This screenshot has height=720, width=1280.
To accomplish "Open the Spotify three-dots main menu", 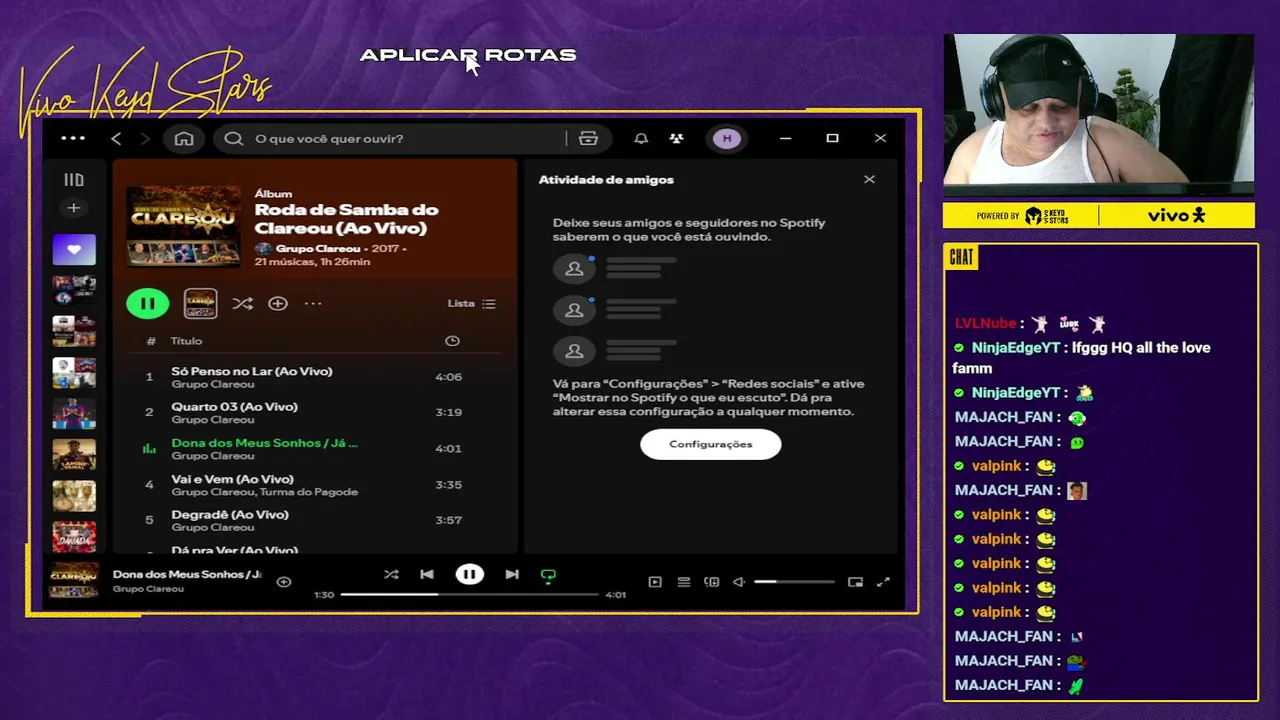I will pos(73,139).
